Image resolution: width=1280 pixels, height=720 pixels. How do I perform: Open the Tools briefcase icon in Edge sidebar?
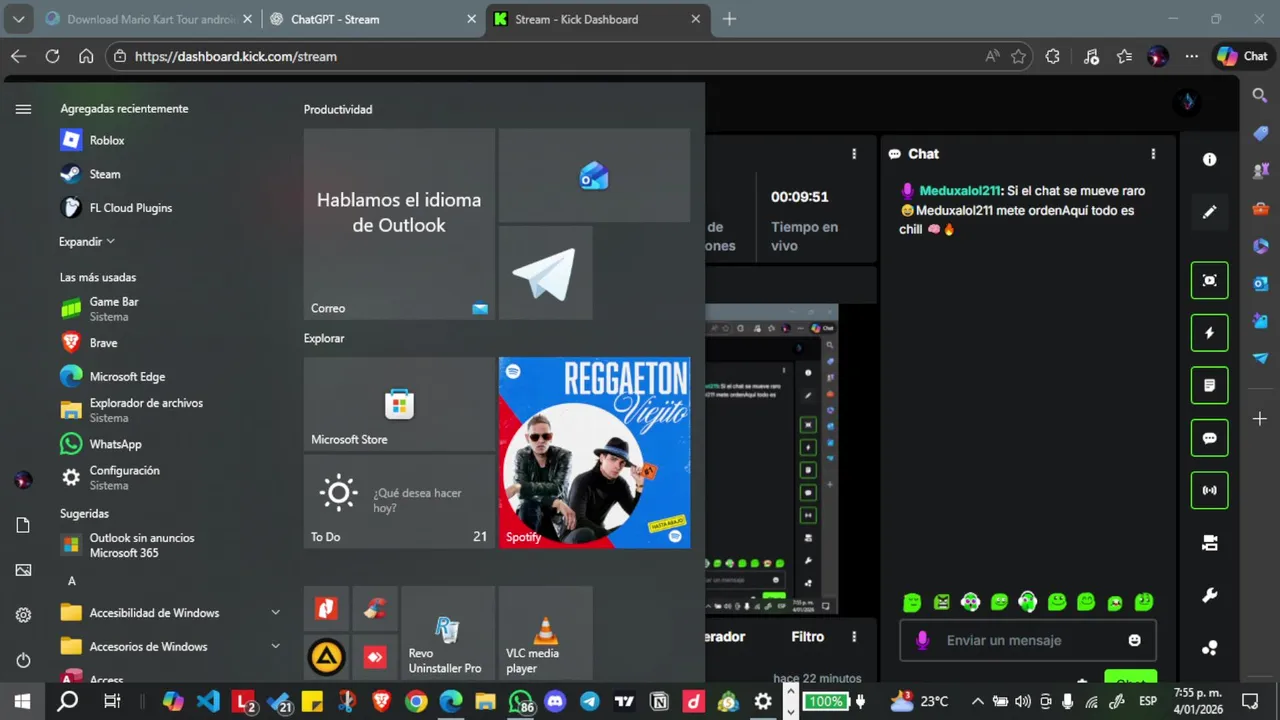[1260, 209]
